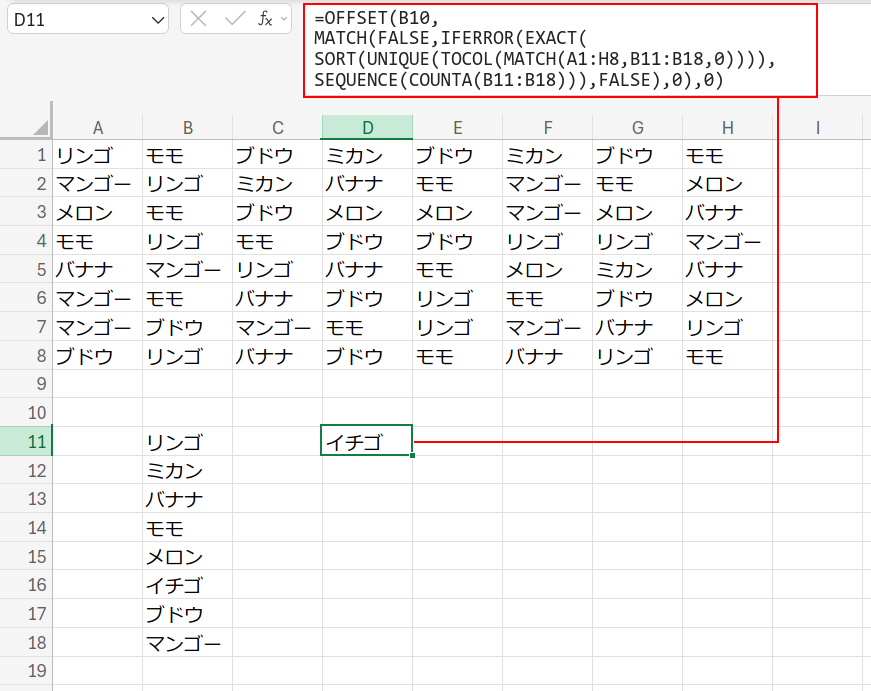
Task: Click cell B11 containing リンゴ
Action: pos(187,442)
